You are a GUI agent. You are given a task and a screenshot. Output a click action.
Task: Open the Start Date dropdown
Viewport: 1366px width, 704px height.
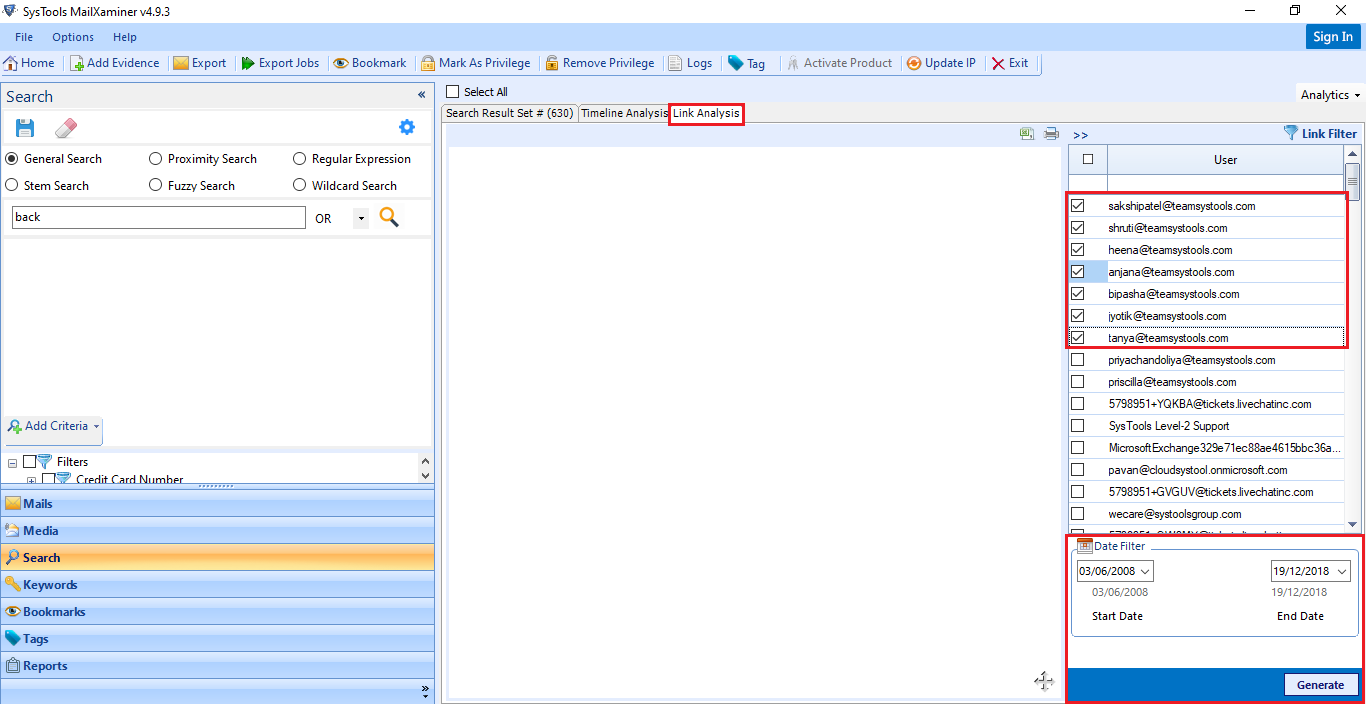tap(1145, 571)
